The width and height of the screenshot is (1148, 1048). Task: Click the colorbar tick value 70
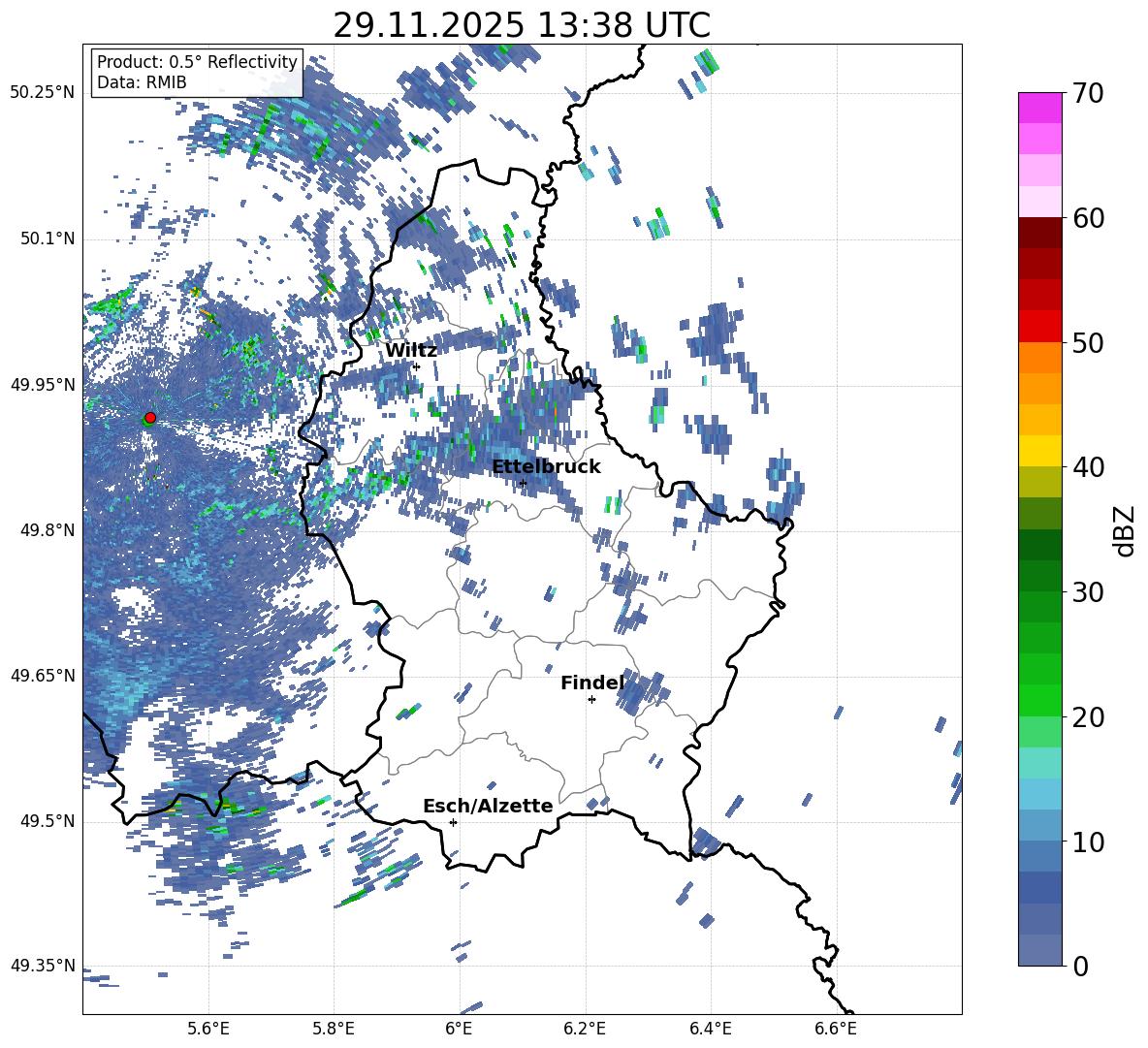point(1089,94)
